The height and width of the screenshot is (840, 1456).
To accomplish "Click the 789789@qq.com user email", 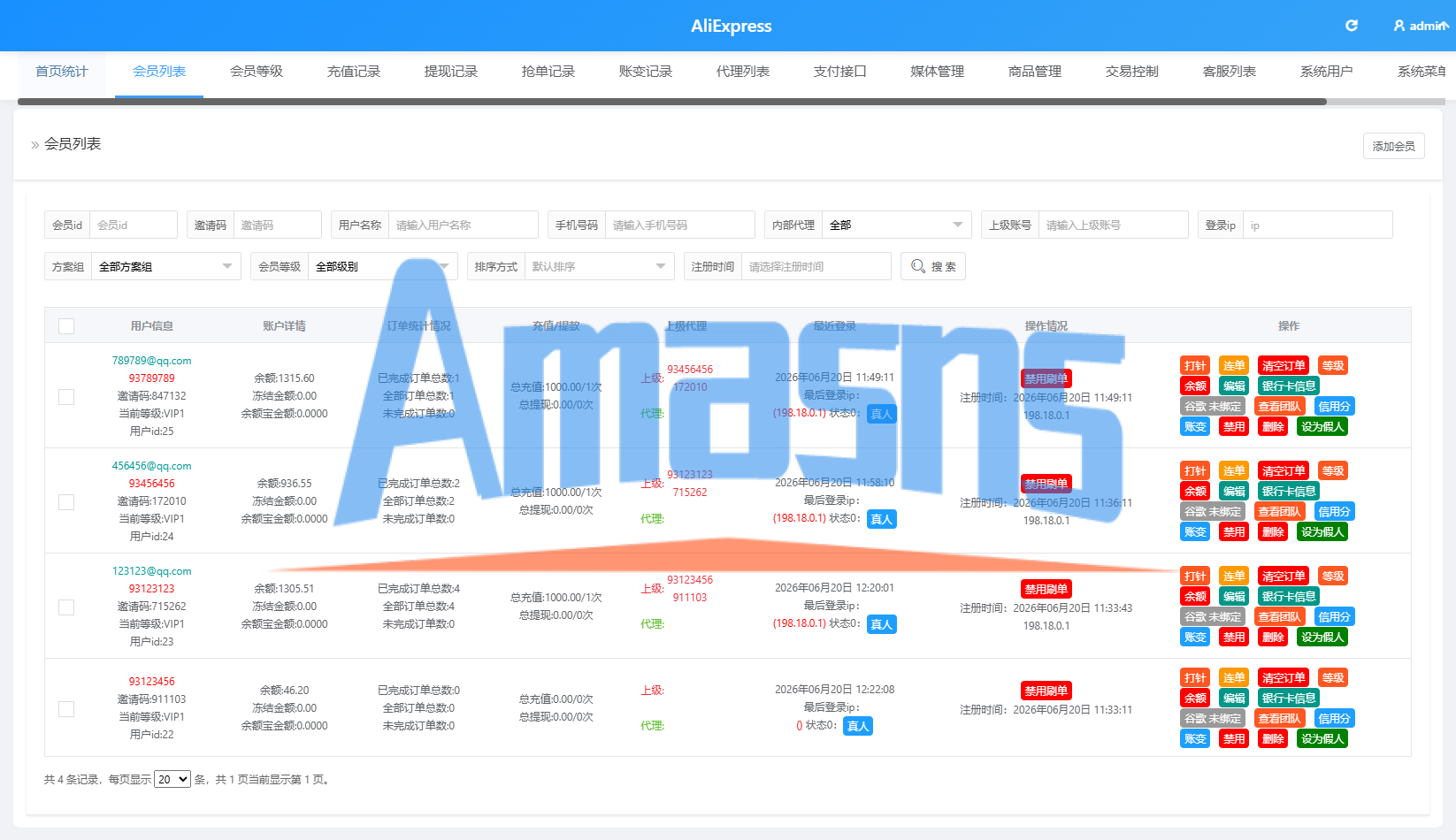I will tap(151, 361).
